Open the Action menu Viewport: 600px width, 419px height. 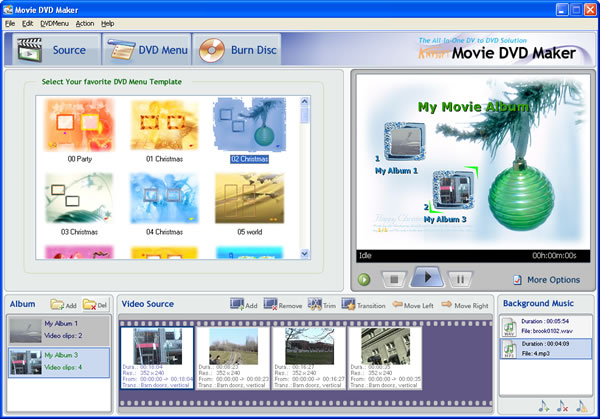coord(85,24)
